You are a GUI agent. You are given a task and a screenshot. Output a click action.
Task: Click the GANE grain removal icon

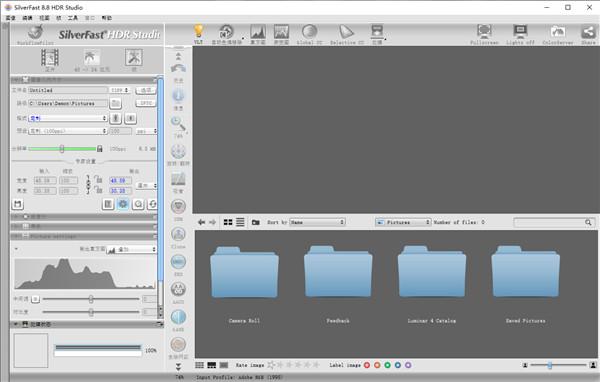point(178,317)
